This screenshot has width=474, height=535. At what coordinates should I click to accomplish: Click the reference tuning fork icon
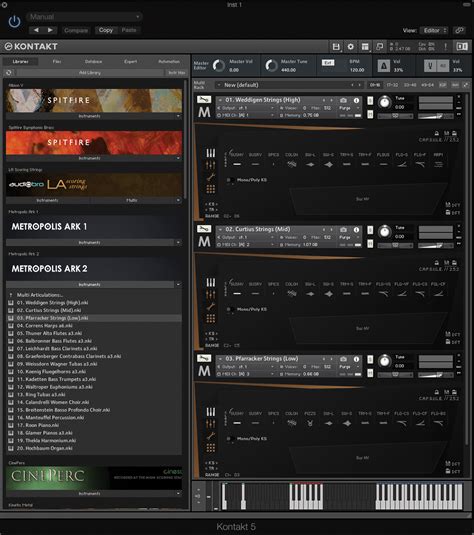[430, 66]
